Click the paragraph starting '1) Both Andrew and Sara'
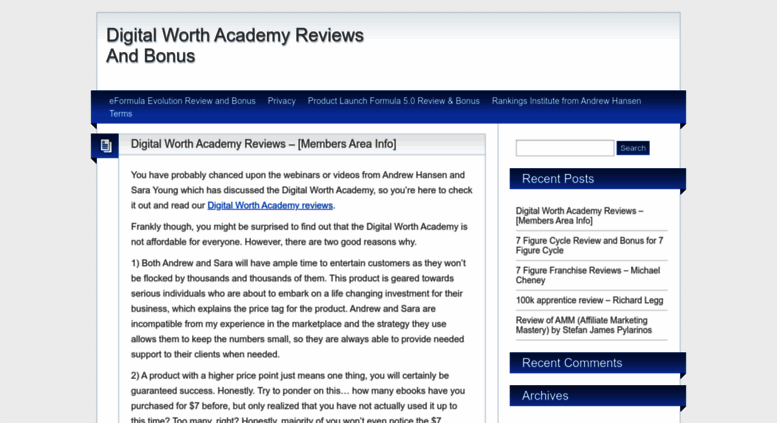The height and width of the screenshot is (423, 777). [x=298, y=309]
